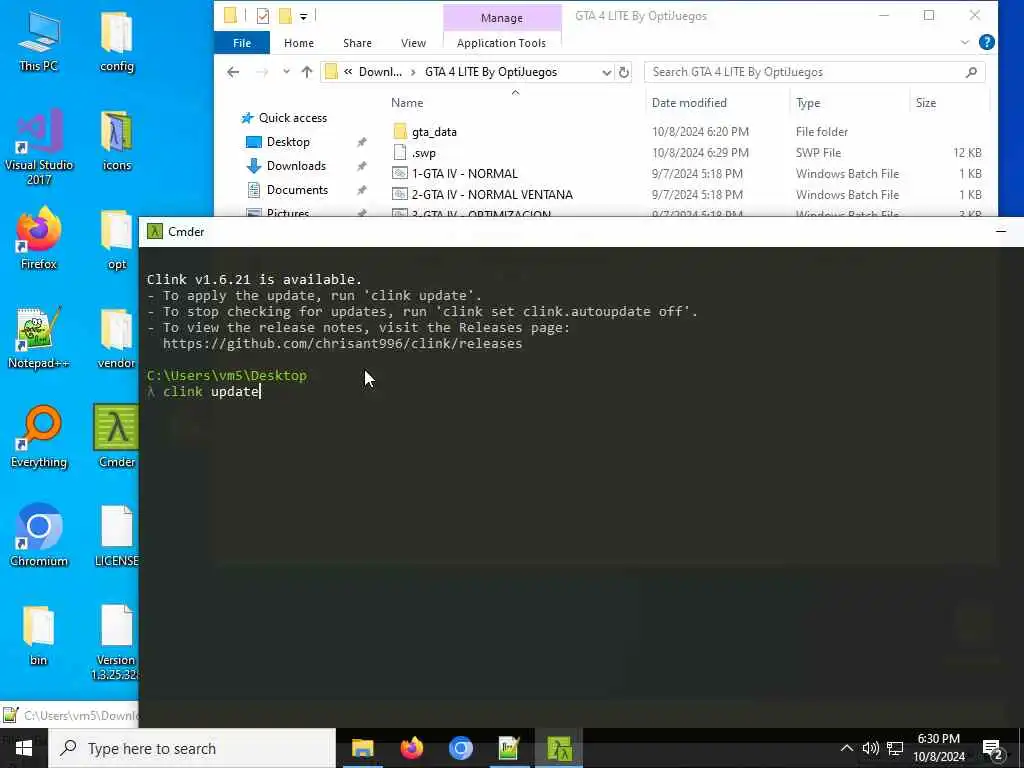
Task: Select LICENSE file on desktop
Action: click(116, 536)
